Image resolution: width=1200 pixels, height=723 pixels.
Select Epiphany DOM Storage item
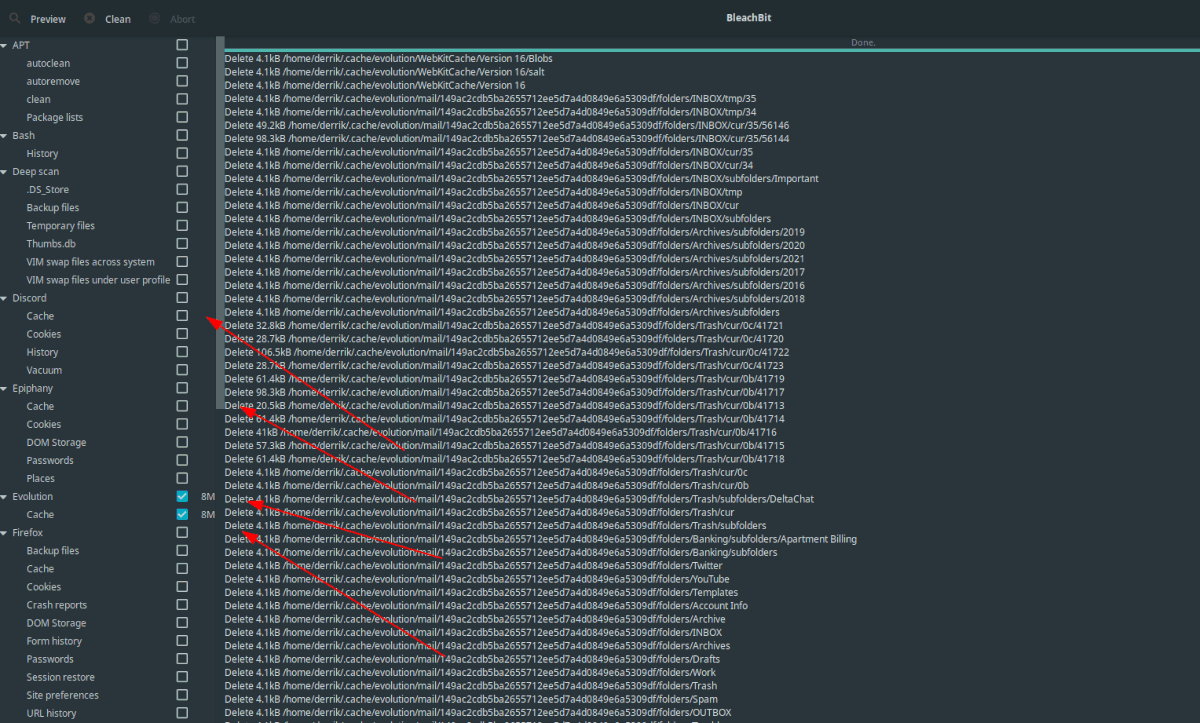pos(56,442)
